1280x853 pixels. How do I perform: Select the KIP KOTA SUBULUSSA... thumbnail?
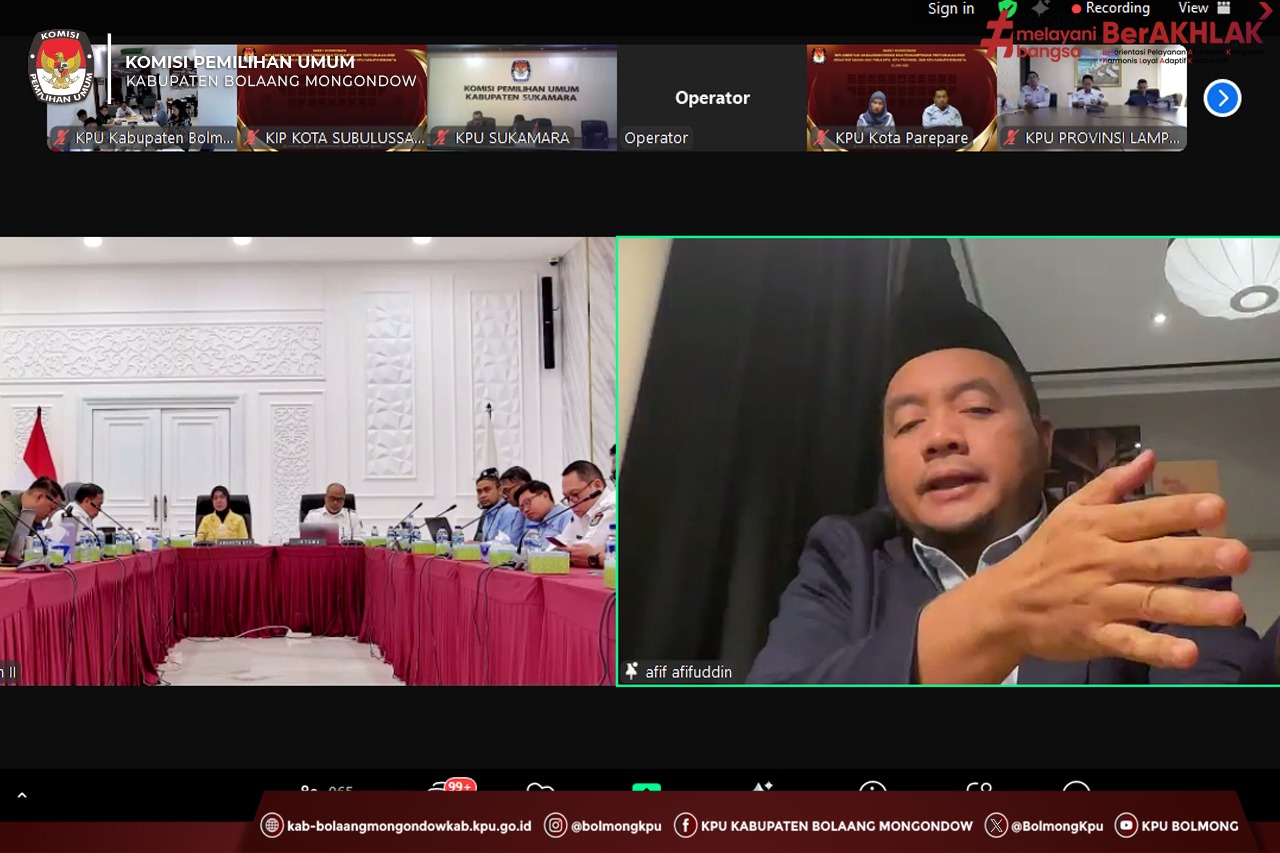(332, 97)
